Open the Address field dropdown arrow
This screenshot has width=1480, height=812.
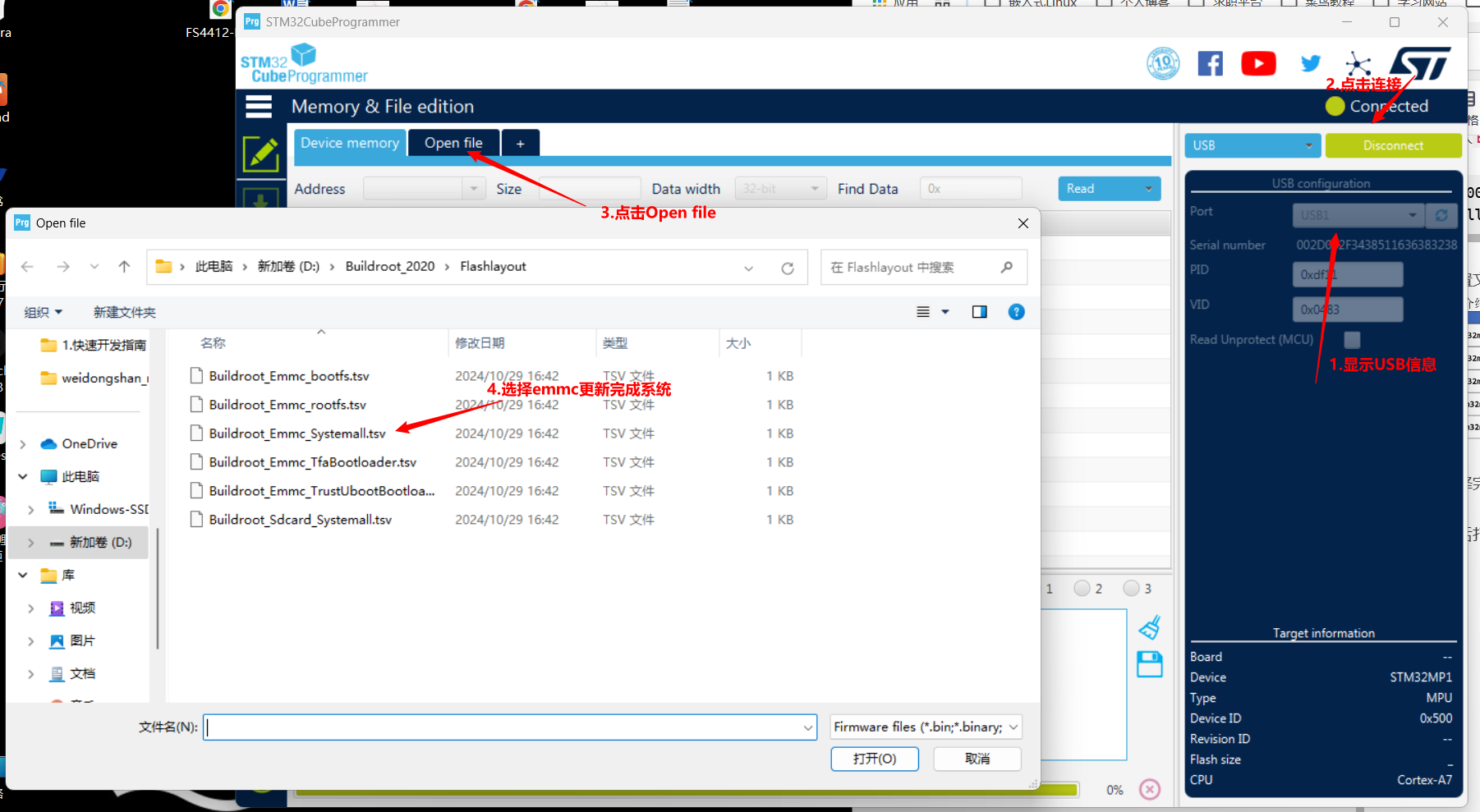[473, 189]
